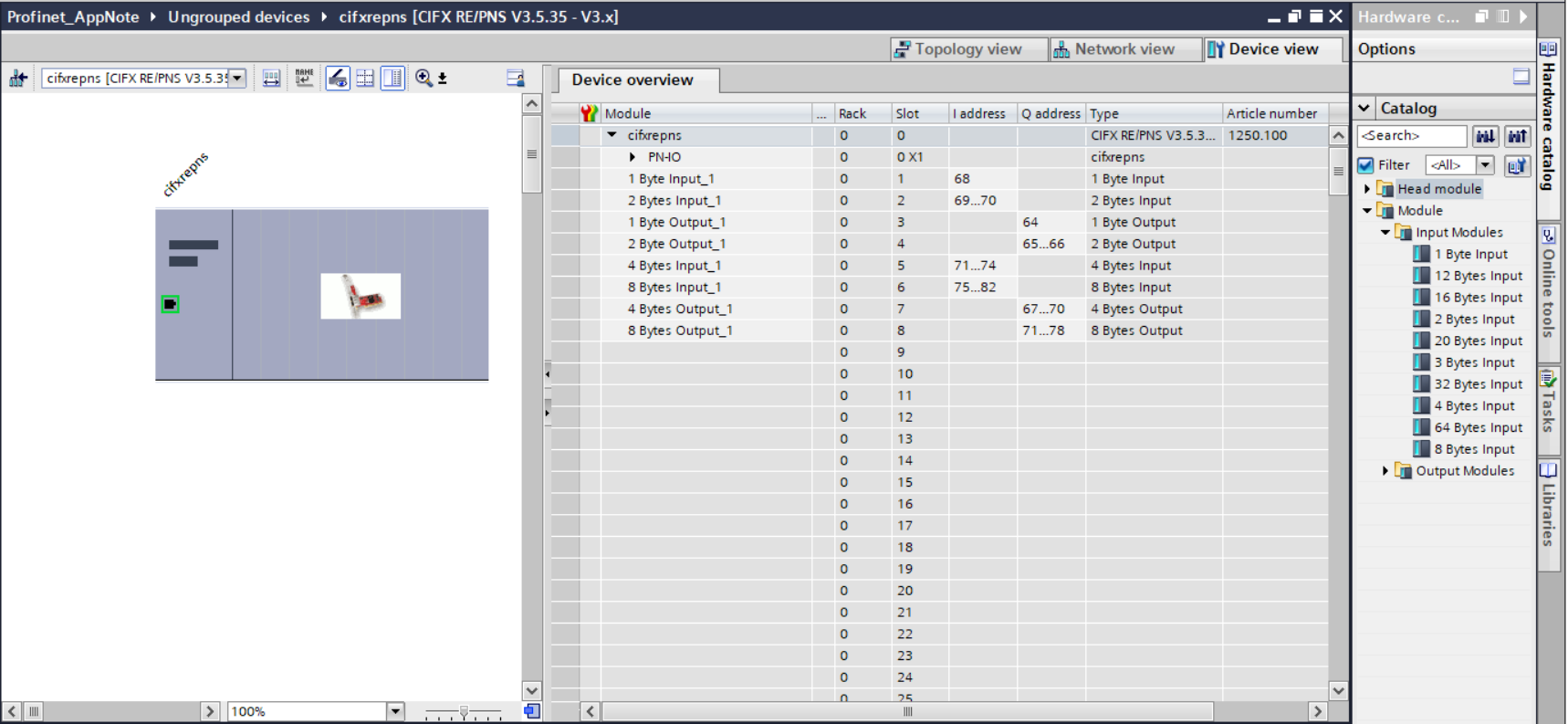Click the show address labels toolbar icon
Image resolution: width=1568 pixels, height=724 pixels.
271,79
